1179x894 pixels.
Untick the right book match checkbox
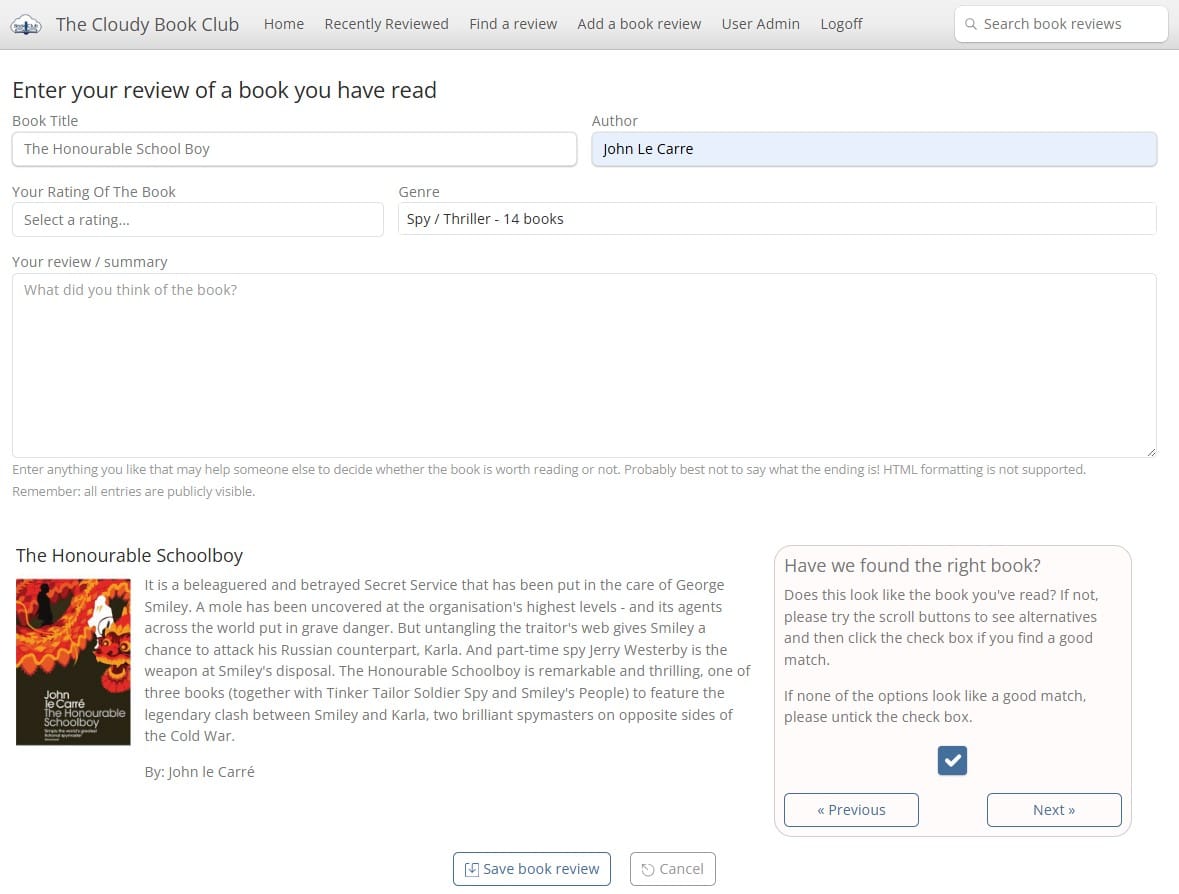[x=952, y=760]
